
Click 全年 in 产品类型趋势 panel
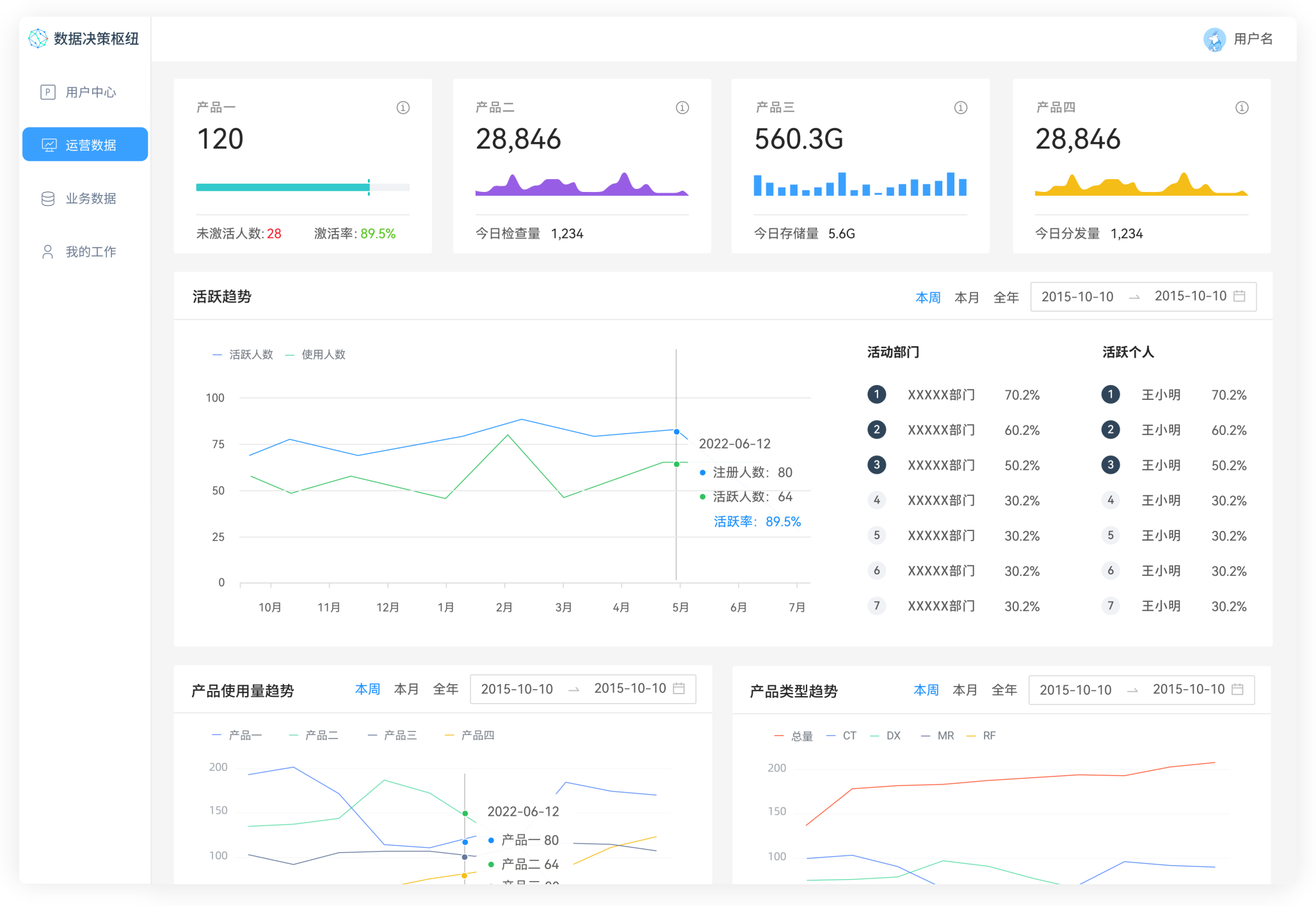pos(1004,690)
